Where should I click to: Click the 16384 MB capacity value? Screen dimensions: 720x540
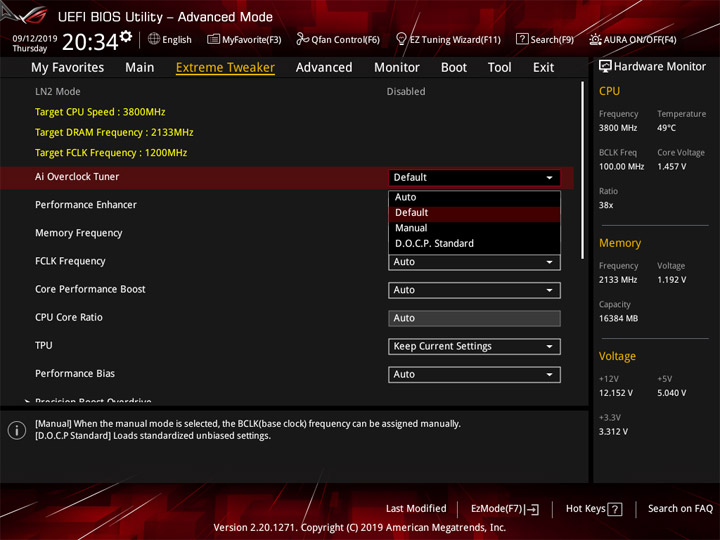tap(619, 319)
